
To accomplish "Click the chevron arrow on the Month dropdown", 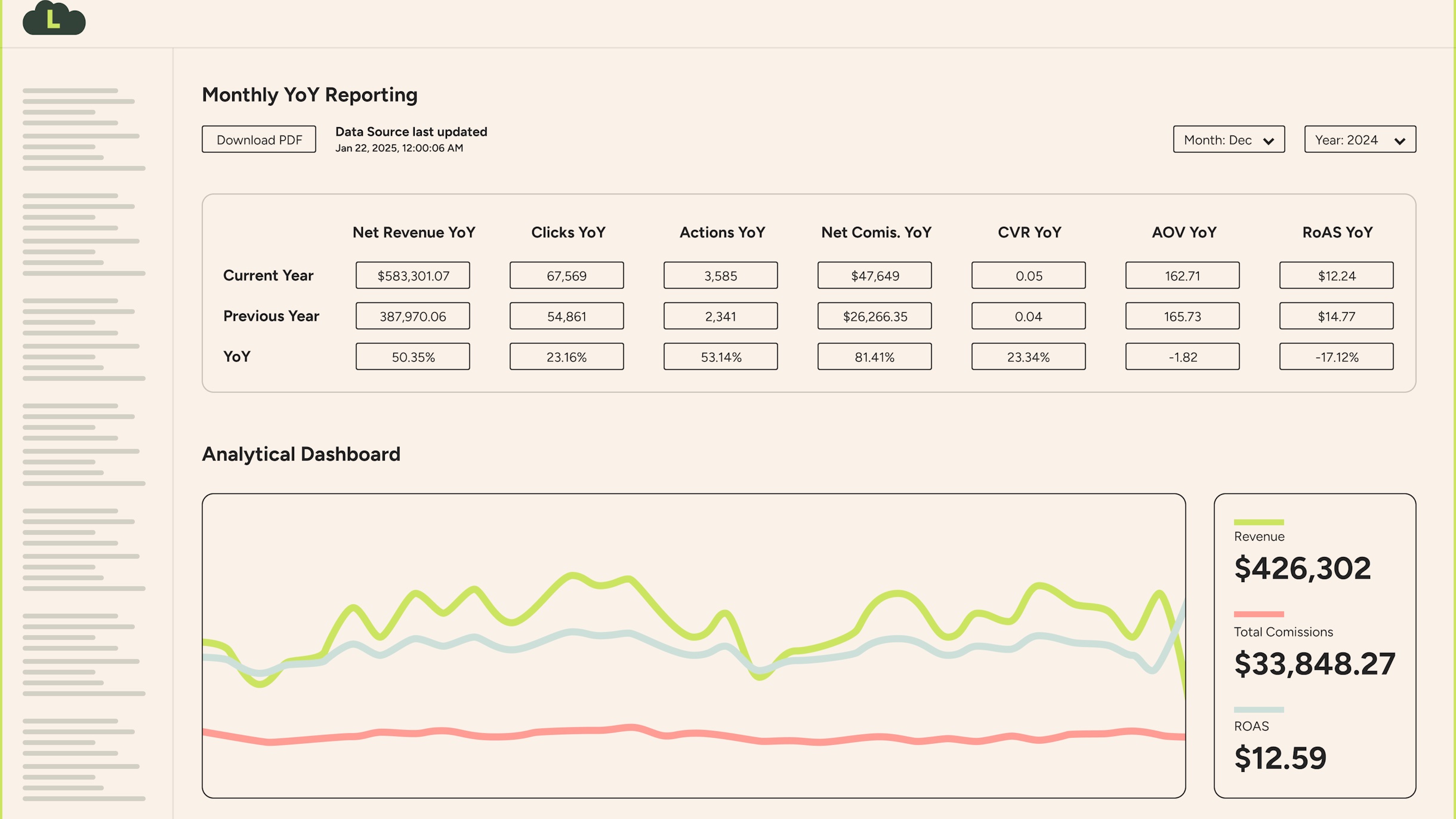I will 1267,140.
